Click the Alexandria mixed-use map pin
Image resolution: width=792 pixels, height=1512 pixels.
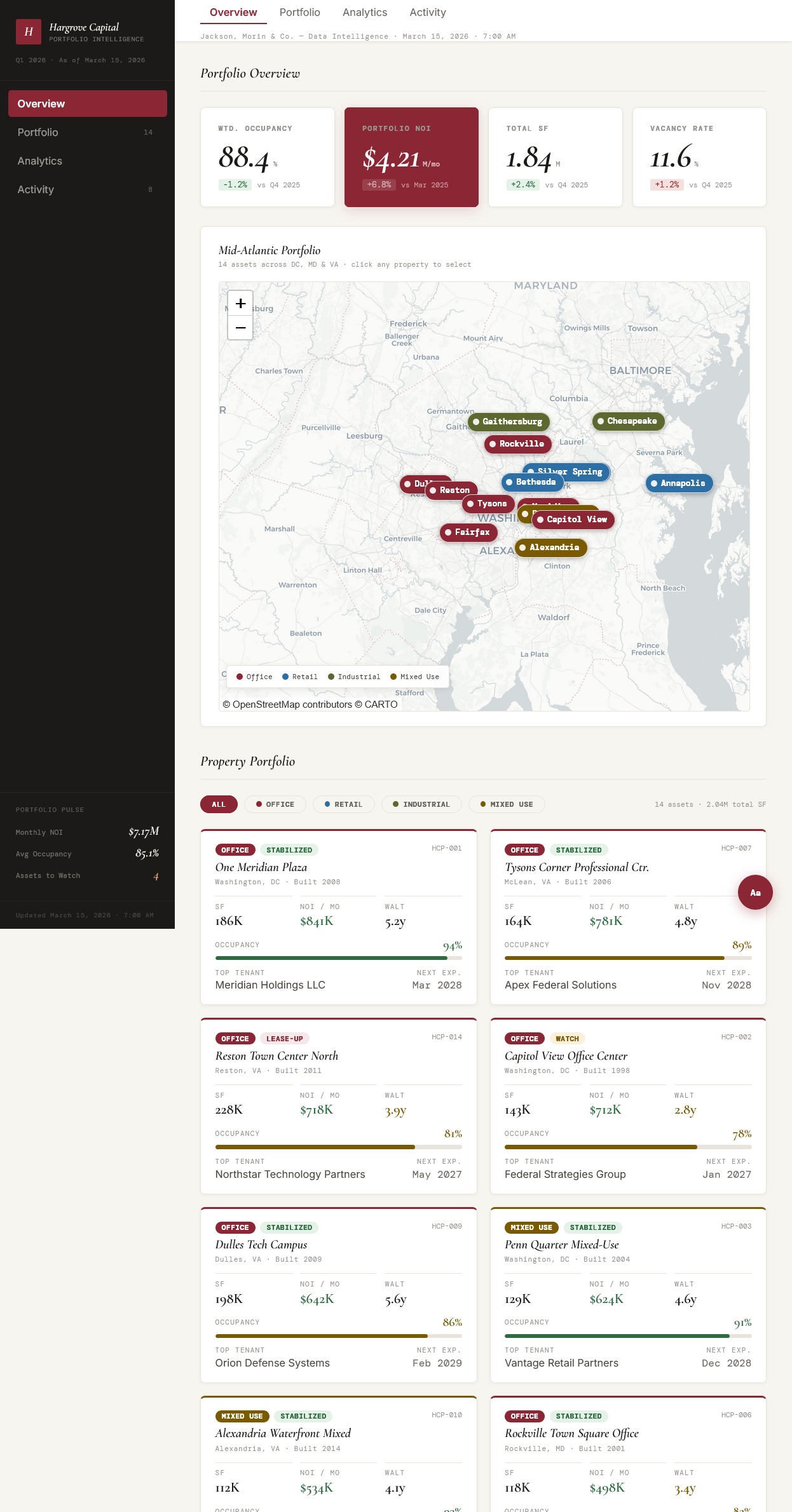550,548
